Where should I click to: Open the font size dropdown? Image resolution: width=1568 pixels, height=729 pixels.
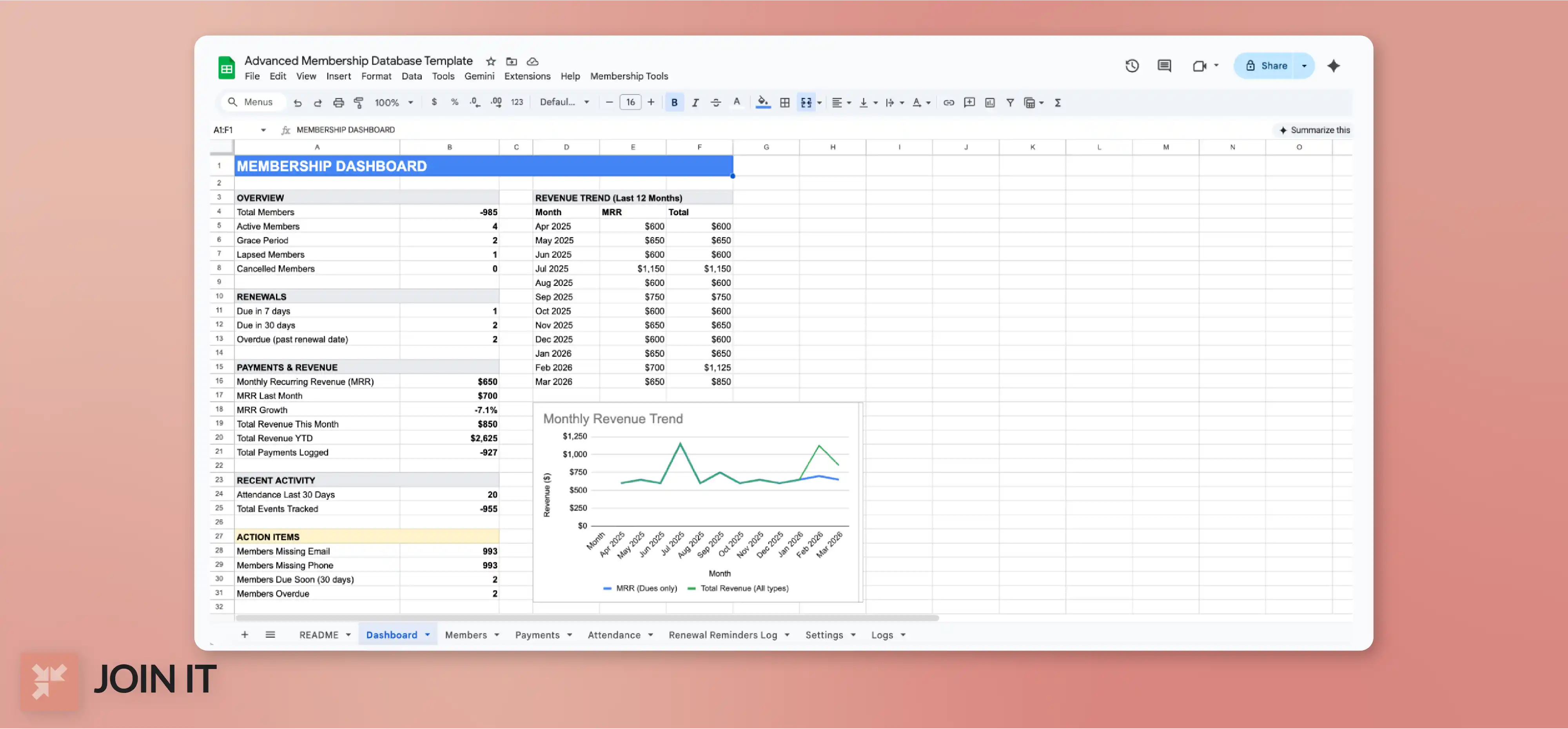point(631,102)
